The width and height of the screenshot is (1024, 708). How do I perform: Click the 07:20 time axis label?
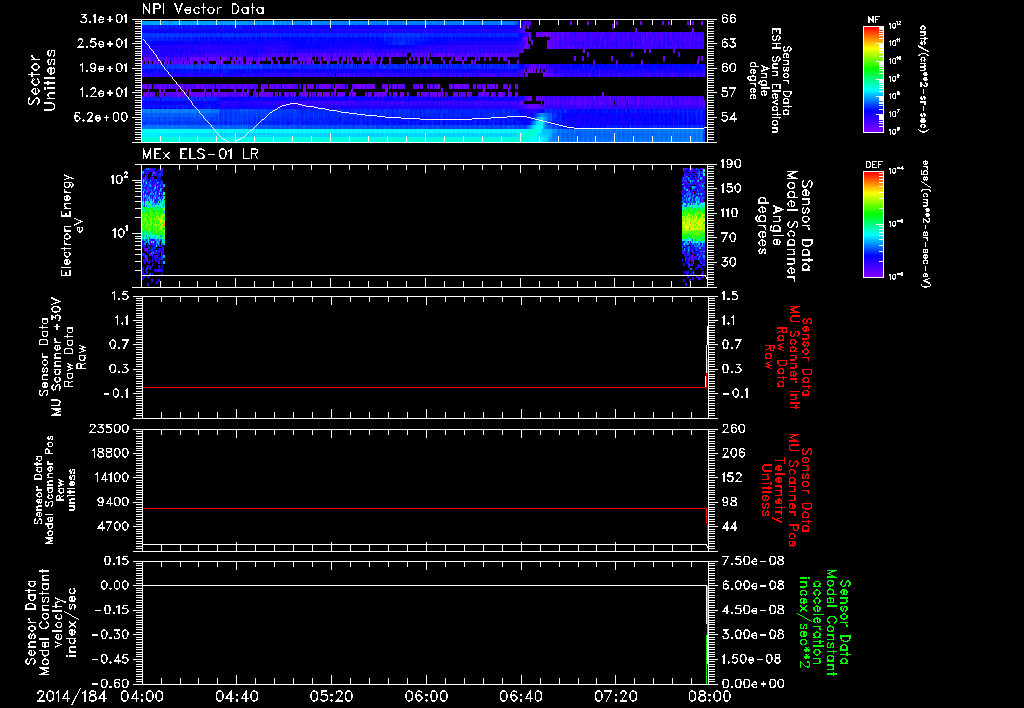(x=614, y=696)
